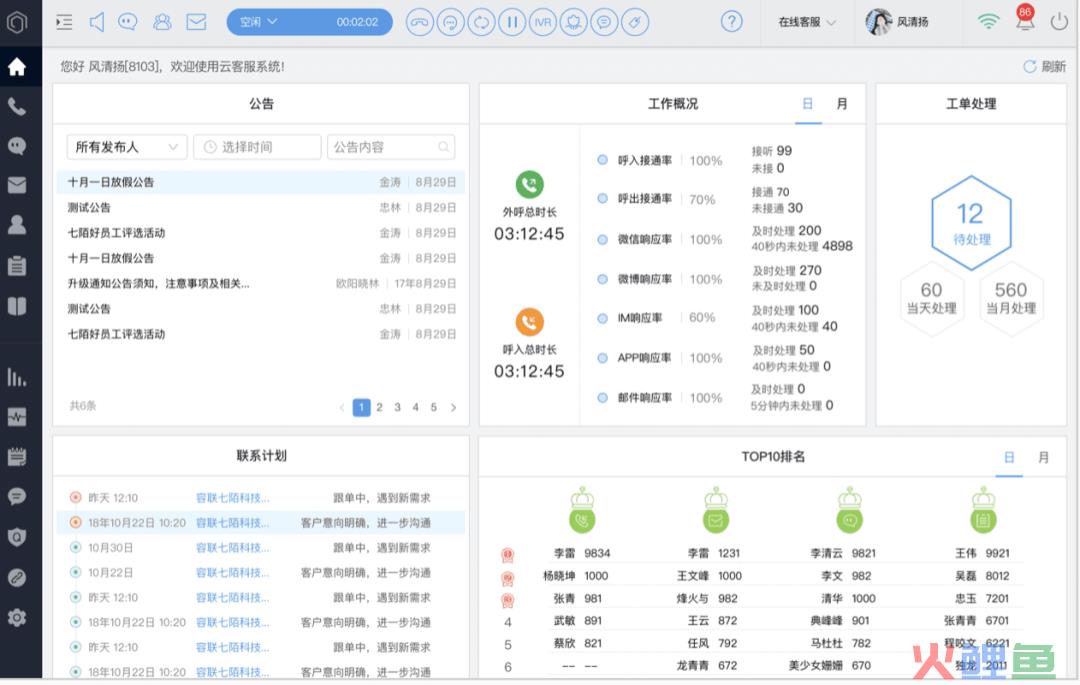This screenshot has height=685, width=1080.
Task: Click the 12 待处理 hexagon
Action: (x=971, y=222)
